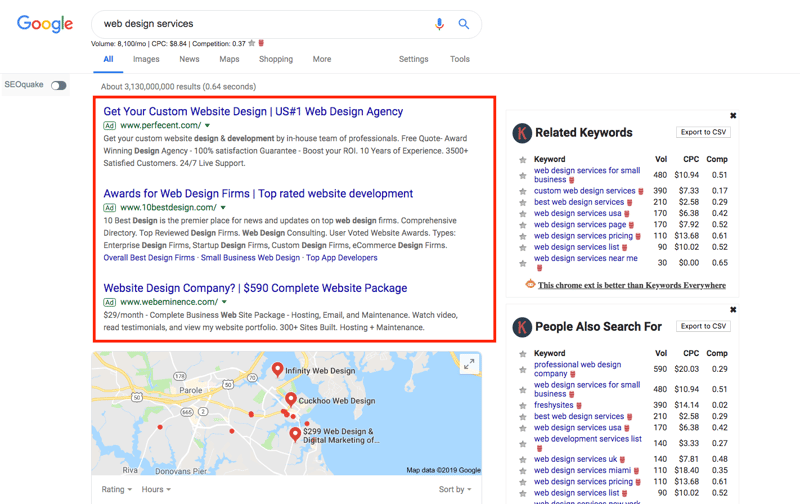Click the www.perfecent.com ad URL

point(161,125)
